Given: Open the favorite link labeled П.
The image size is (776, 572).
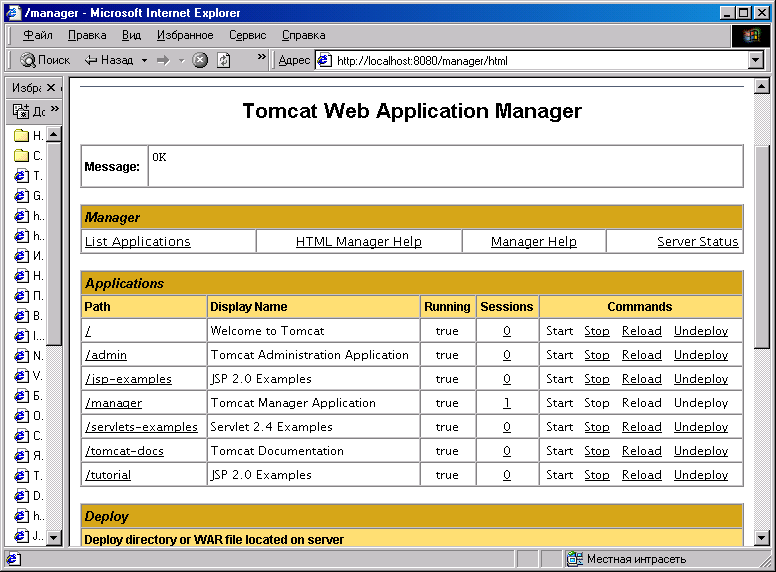Looking at the screenshot, I should click(29, 296).
